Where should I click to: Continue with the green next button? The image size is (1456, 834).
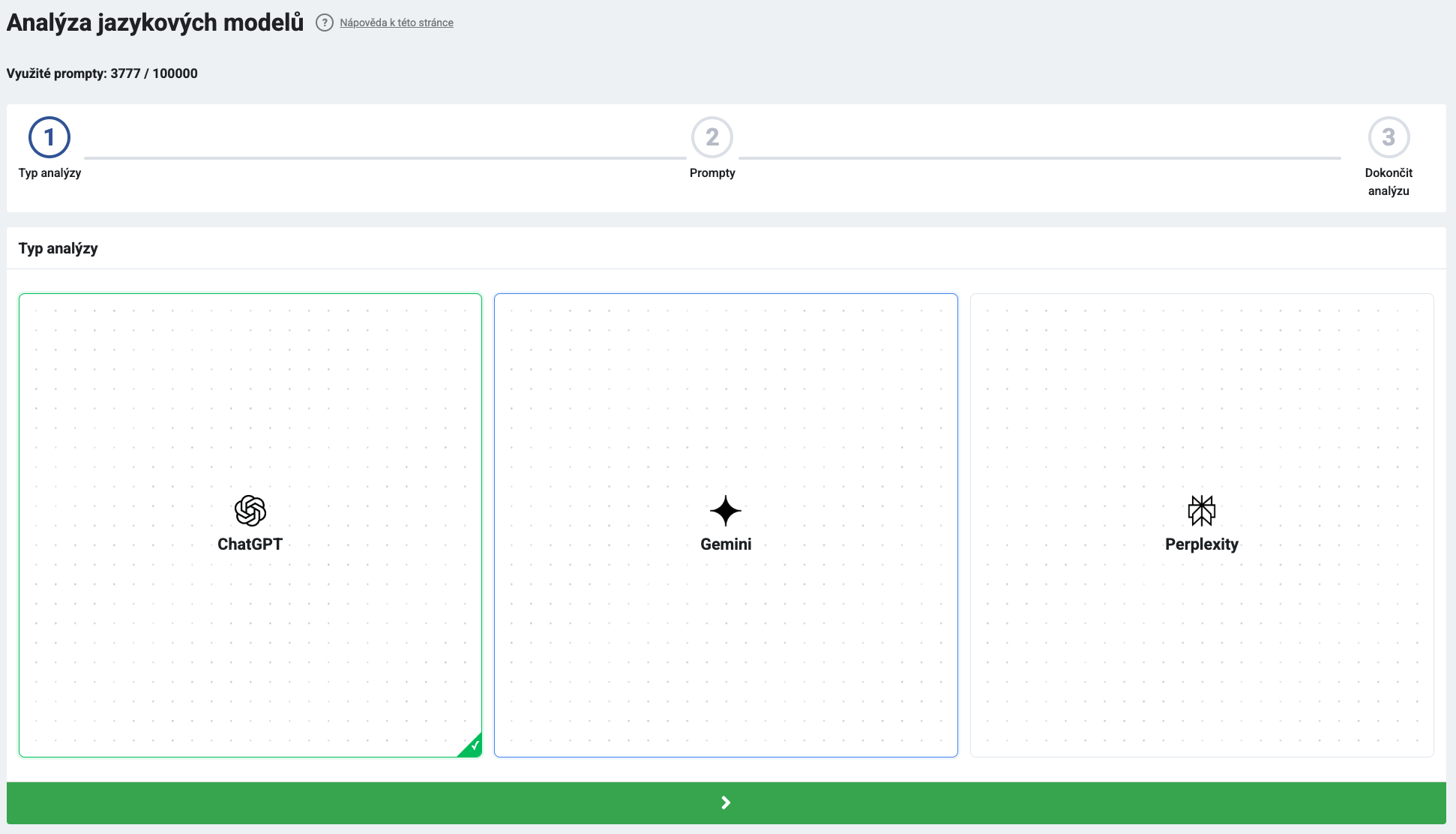(726, 802)
